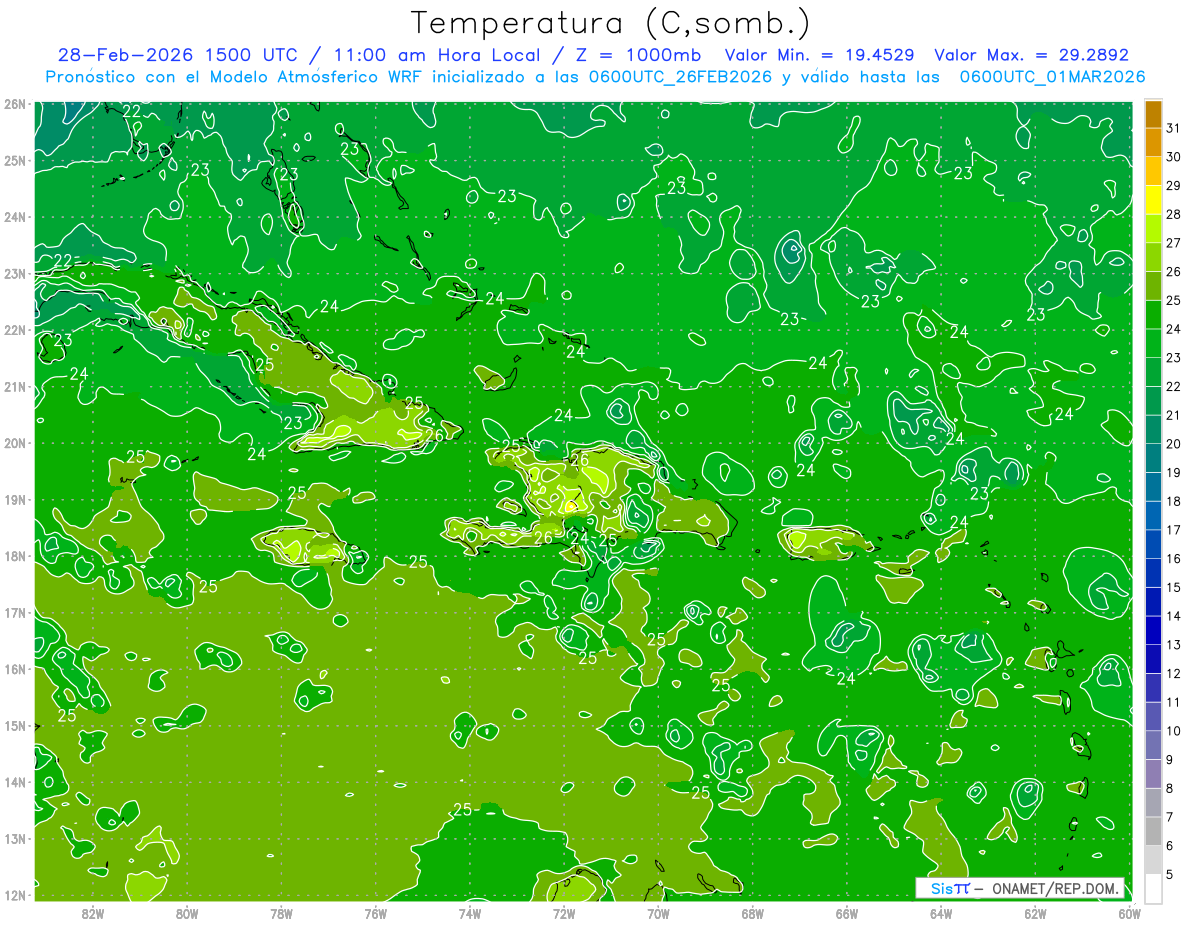Click the '74W' longitude axis label
This screenshot has width=1200, height=927.
pyautogui.click(x=470, y=913)
